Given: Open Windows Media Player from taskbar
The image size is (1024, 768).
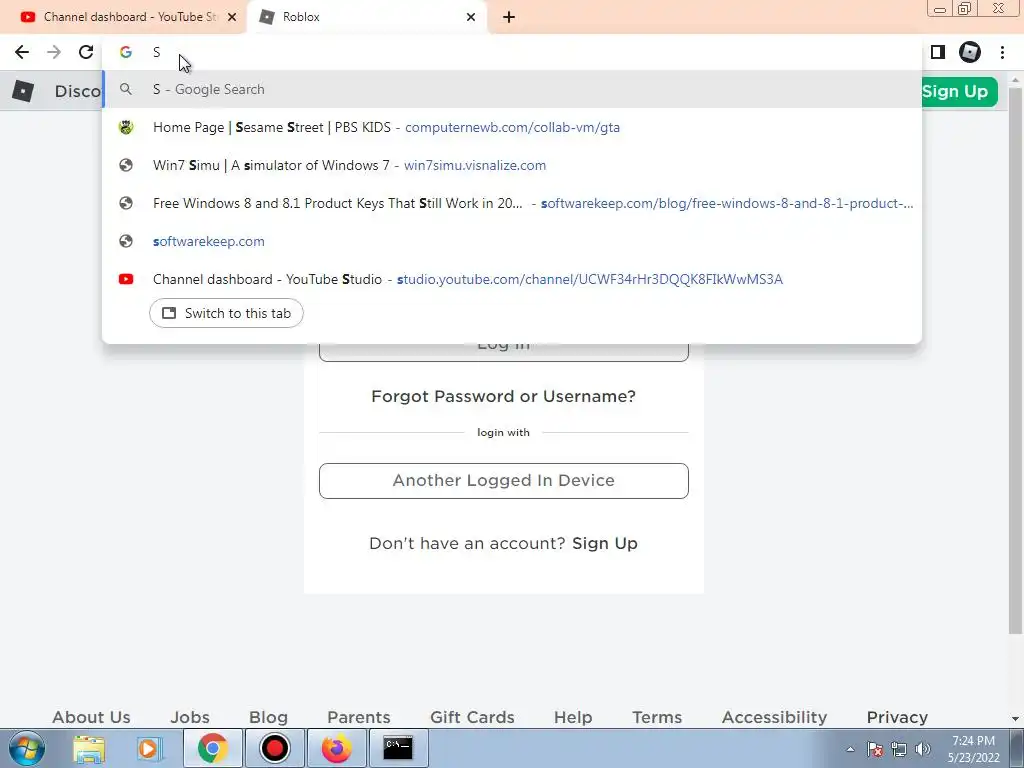Looking at the screenshot, I should coord(150,748).
